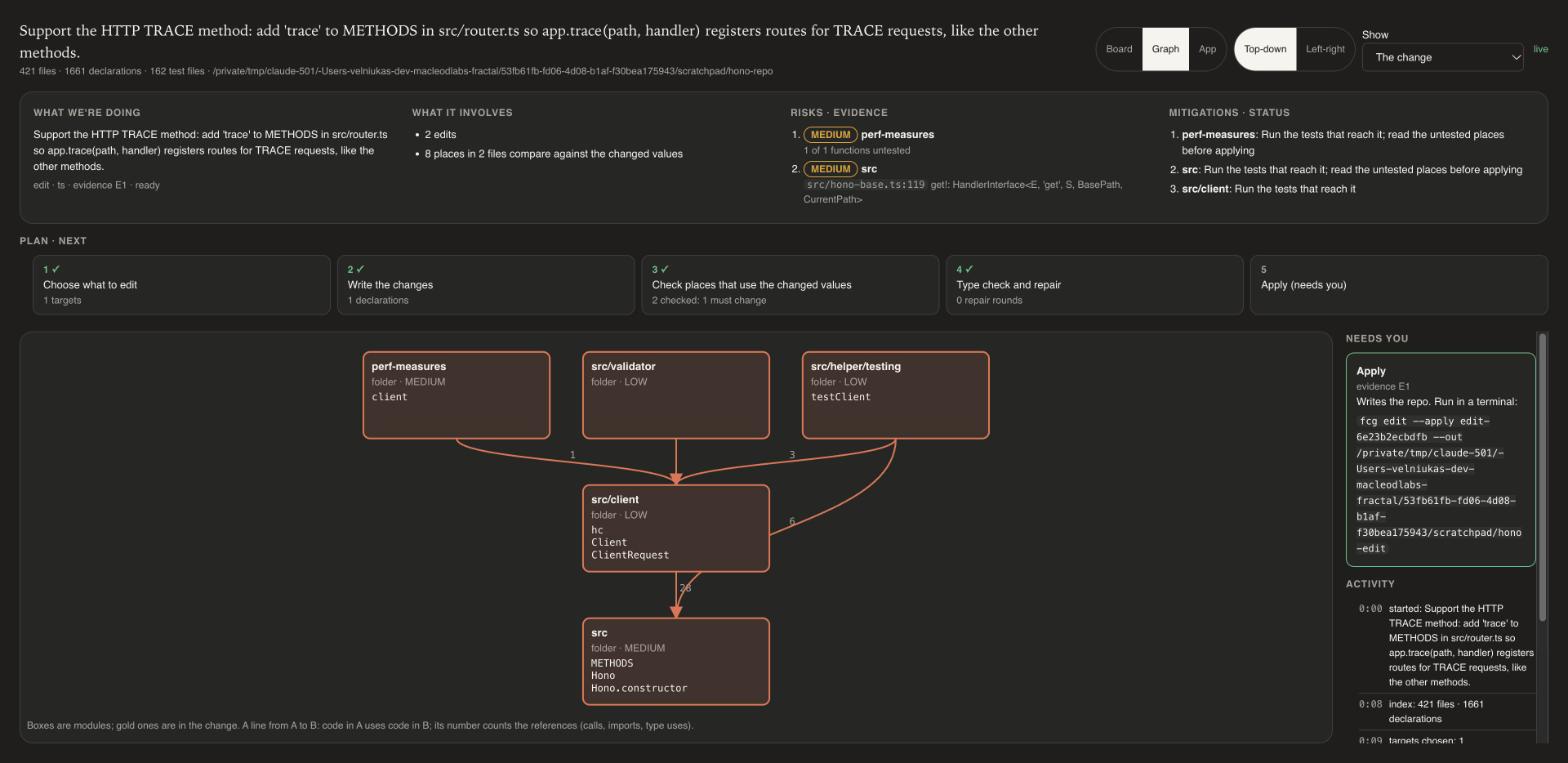Switch to the Board view

point(1119,49)
